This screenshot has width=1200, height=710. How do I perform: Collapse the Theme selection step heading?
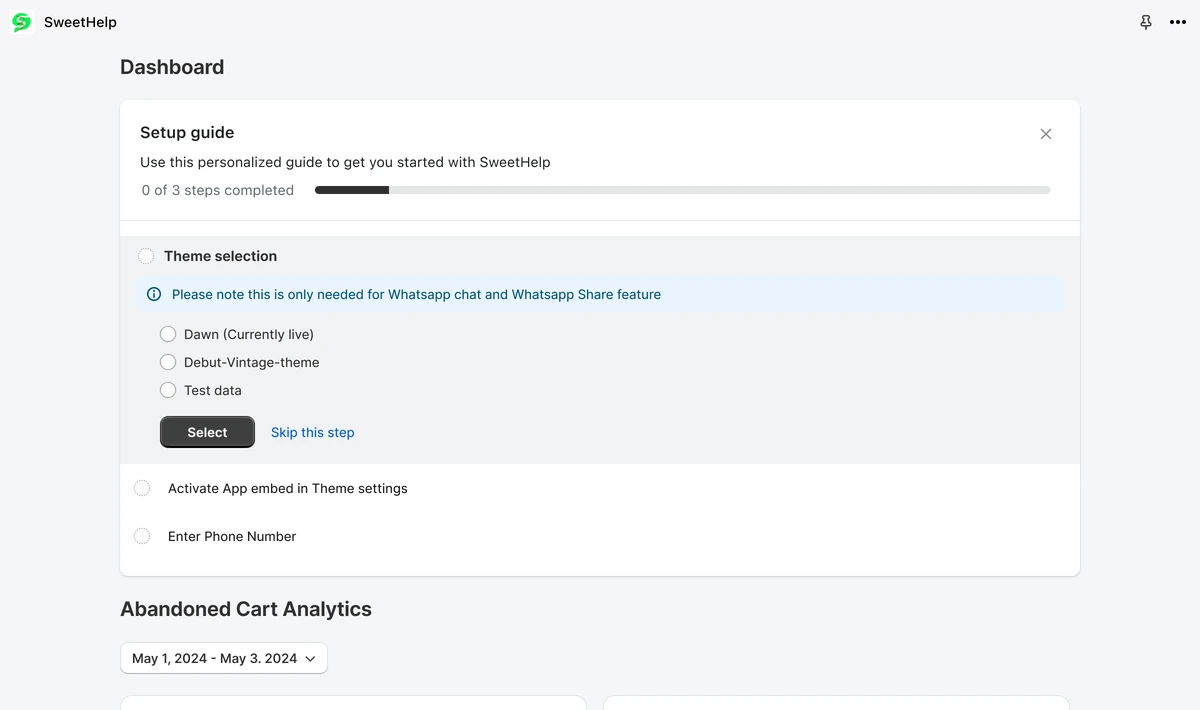coord(221,256)
